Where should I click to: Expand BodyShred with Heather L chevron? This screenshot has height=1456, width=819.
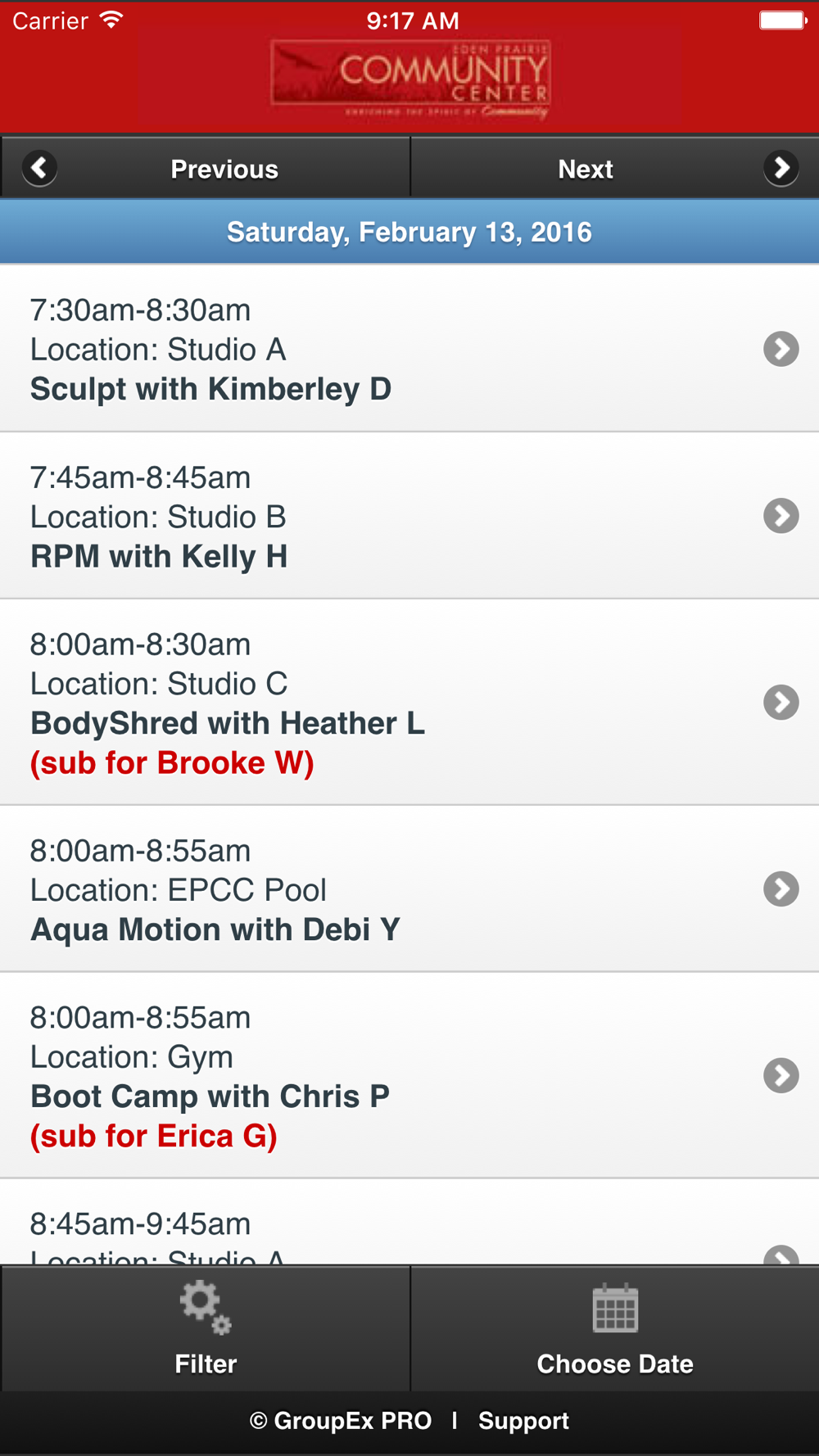point(781,703)
